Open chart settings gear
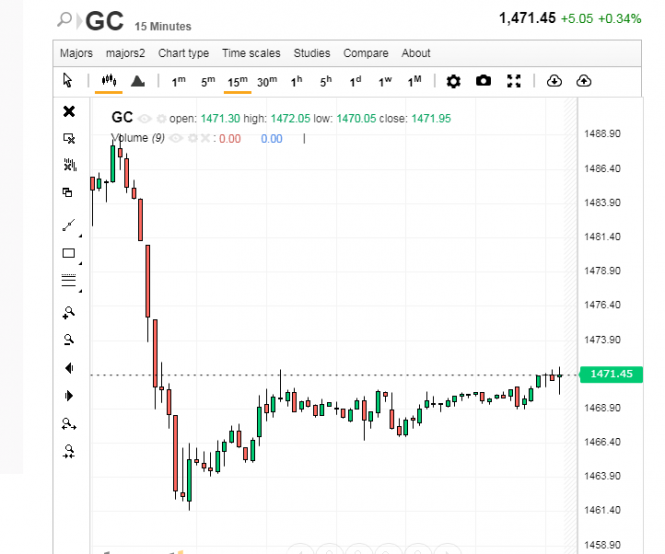Image resolution: width=665 pixels, height=554 pixels. (x=453, y=81)
